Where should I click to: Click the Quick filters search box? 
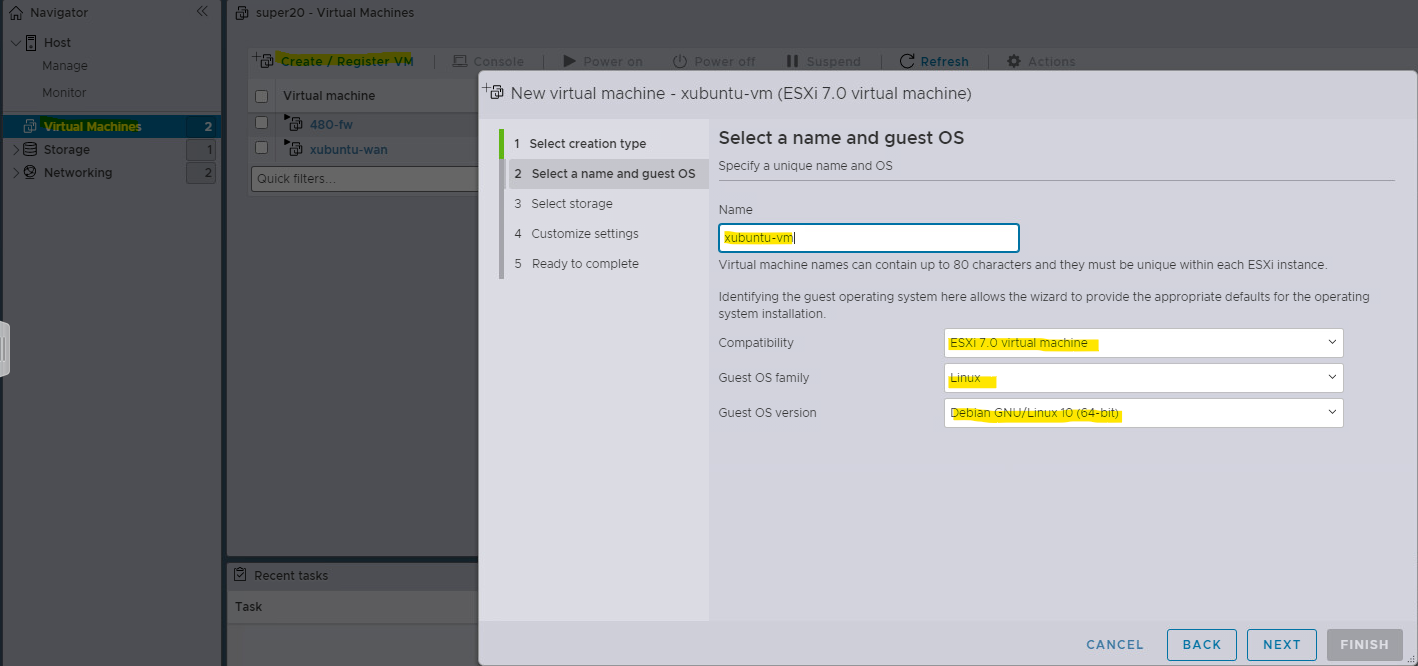(364, 179)
